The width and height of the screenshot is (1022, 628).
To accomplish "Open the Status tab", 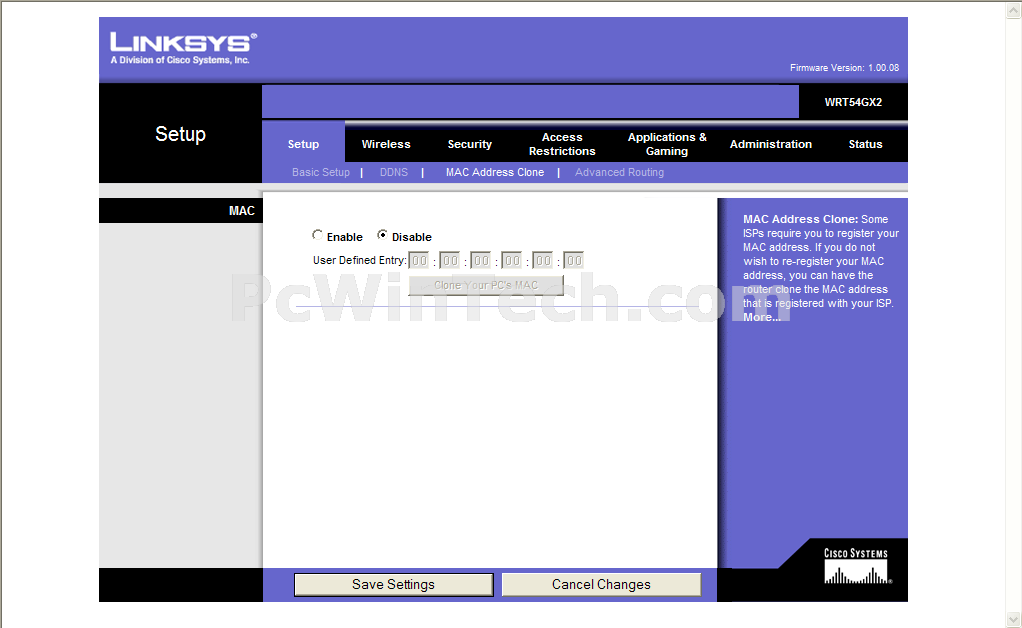I will [865, 144].
